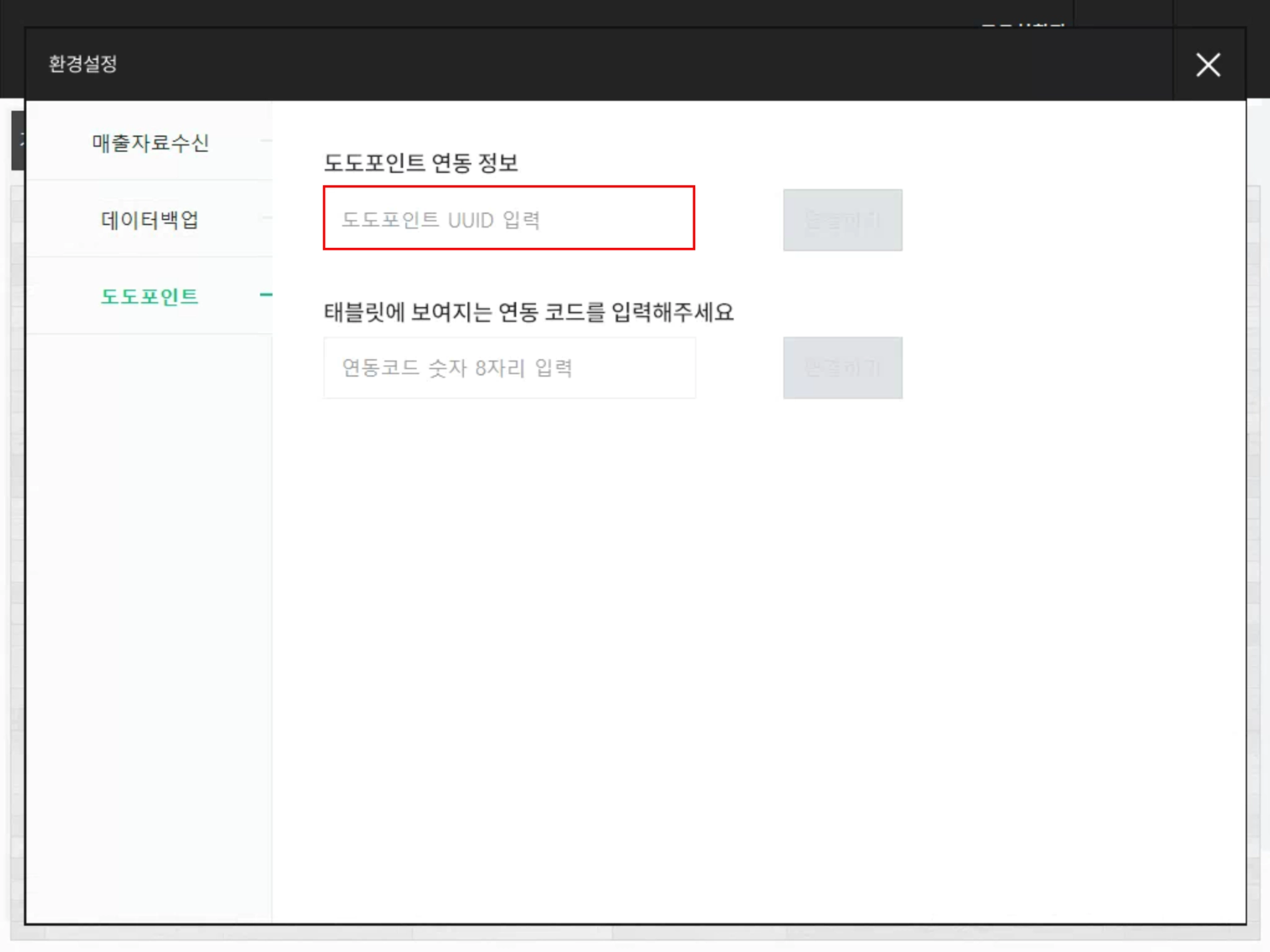The image size is (1270, 952).
Task: Click the gray dash marker beside 매출자료수신
Action: coord(267,141)
